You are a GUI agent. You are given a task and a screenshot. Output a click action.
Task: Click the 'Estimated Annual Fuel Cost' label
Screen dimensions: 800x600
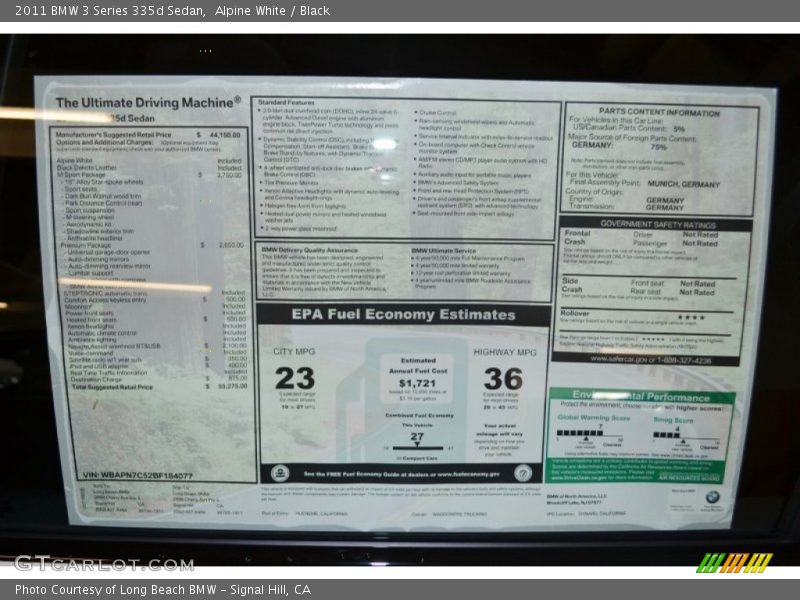click(x=418, y=365)
